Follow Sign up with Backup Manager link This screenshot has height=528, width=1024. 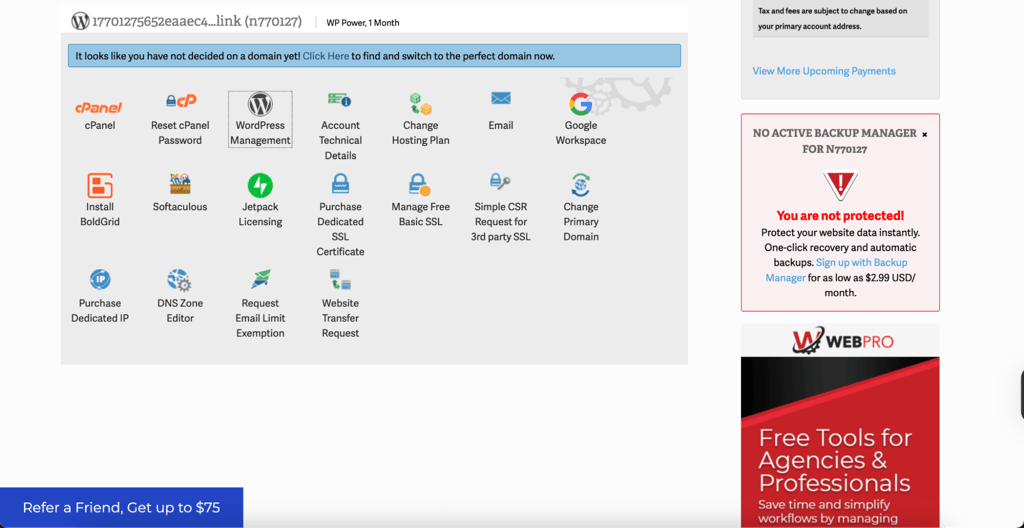point(837,270)
